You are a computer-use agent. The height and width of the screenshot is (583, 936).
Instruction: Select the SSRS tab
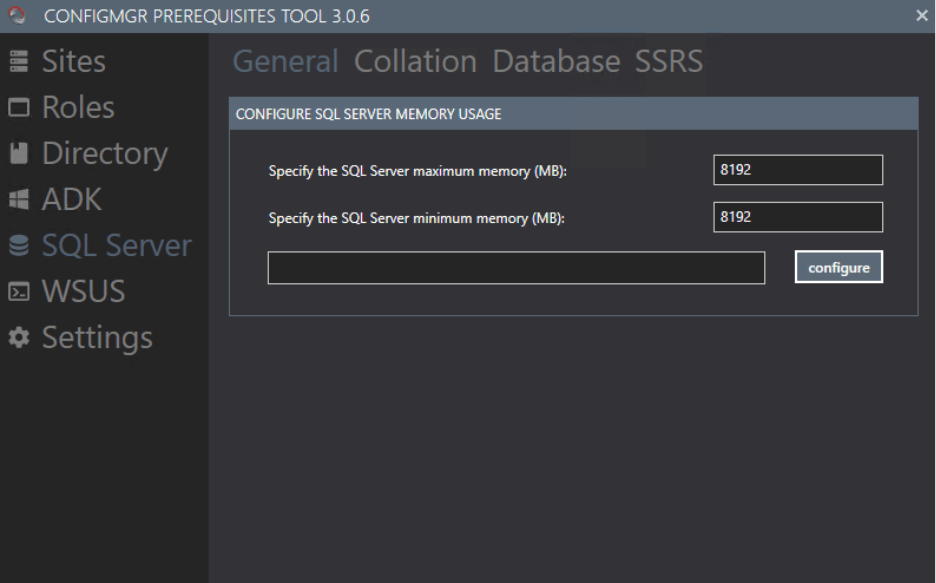668,61
